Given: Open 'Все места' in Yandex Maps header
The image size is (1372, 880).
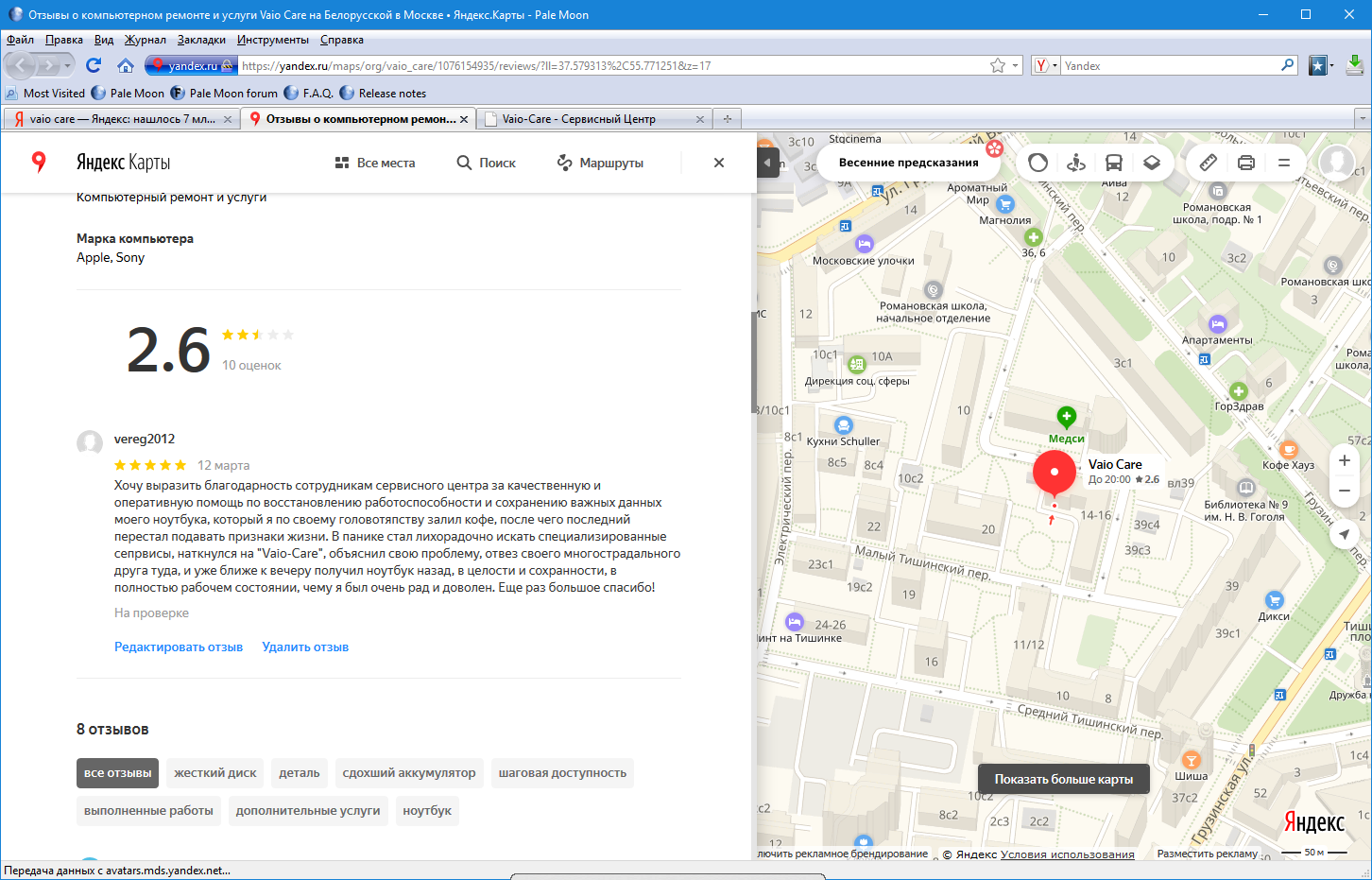Looking at the screenshot, I should pos(375,163).
